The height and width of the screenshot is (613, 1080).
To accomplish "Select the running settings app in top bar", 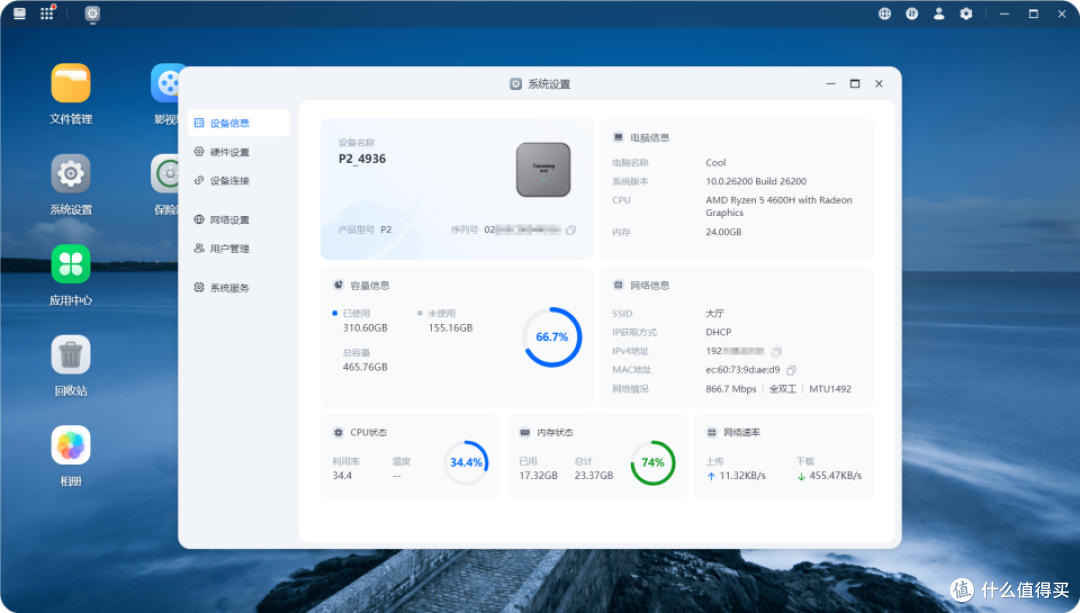I will tap(92, 14).
